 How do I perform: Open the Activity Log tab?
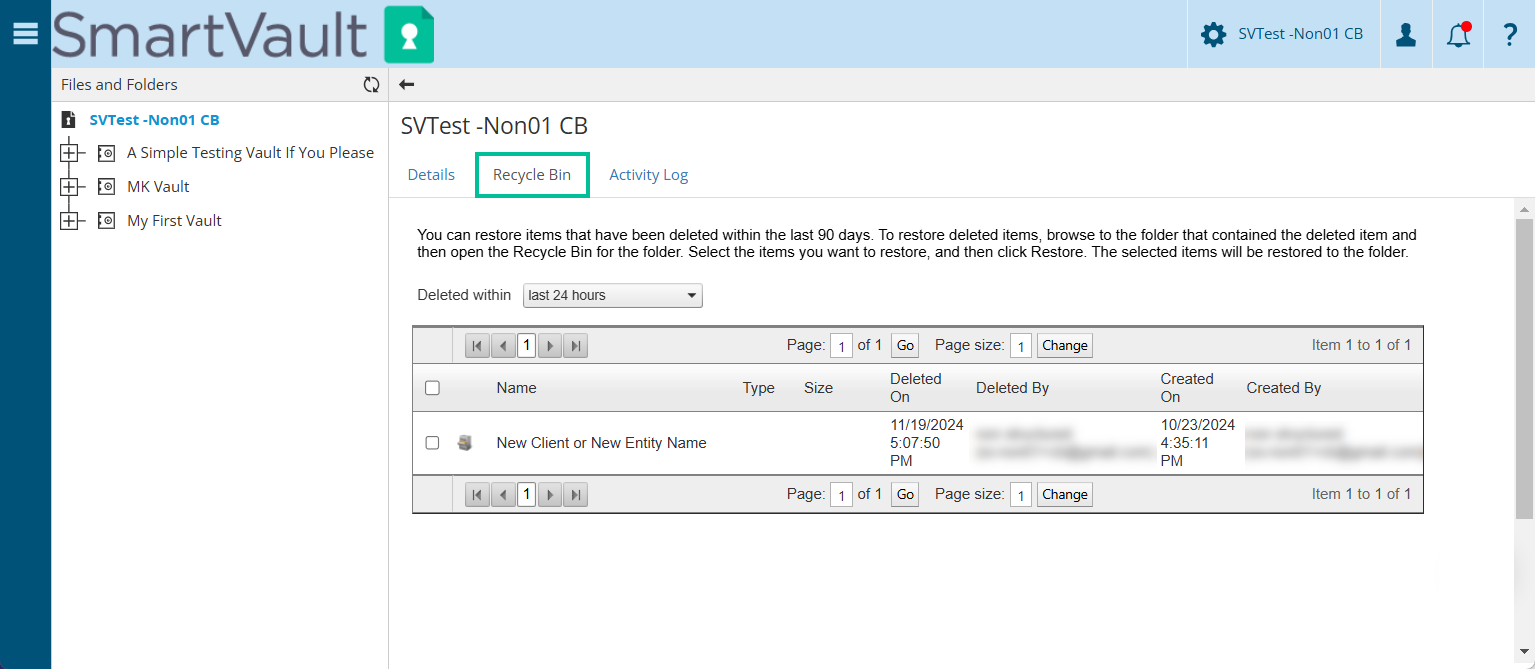tap(649, 175)
